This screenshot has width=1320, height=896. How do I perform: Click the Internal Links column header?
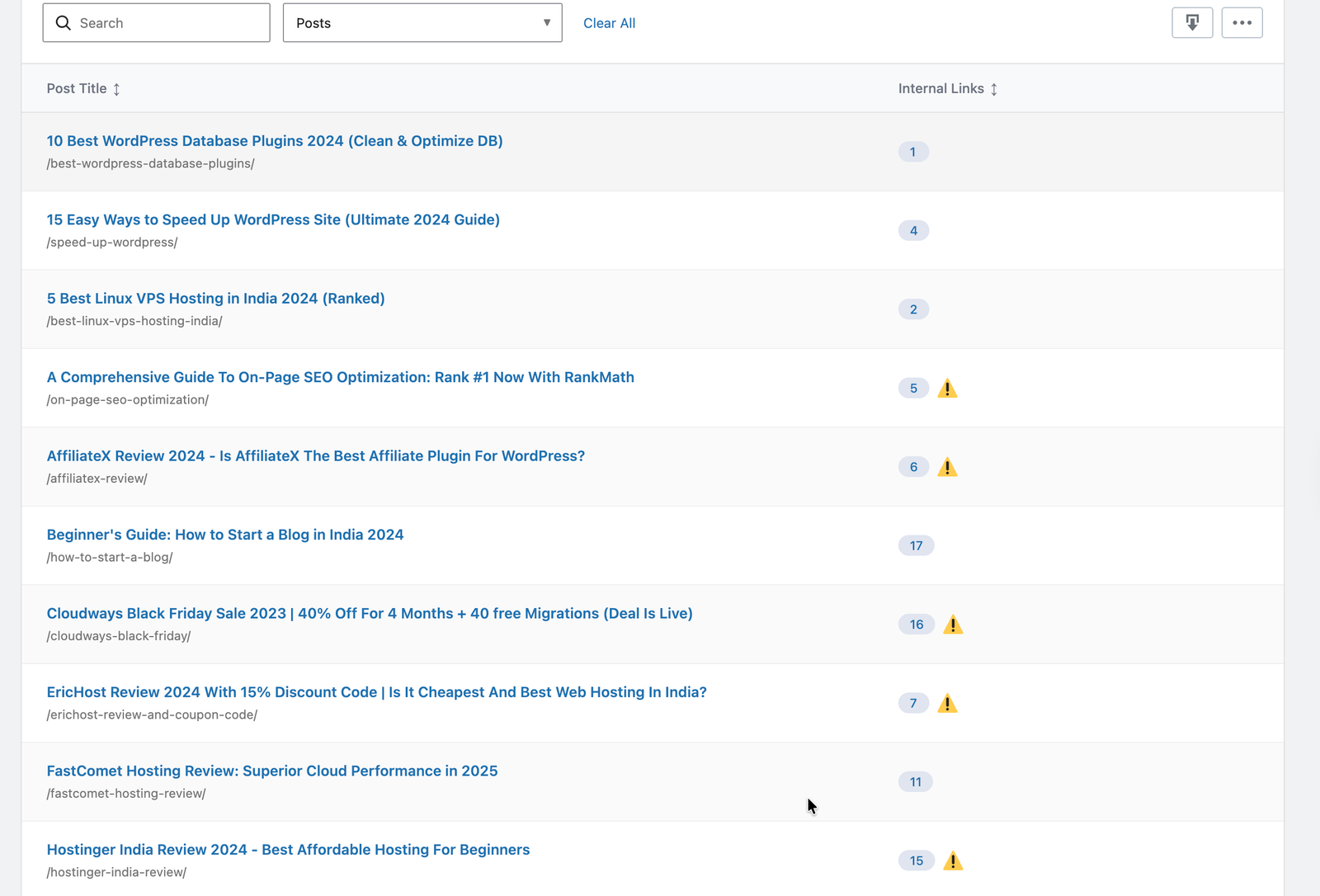[x=941, y=88]
